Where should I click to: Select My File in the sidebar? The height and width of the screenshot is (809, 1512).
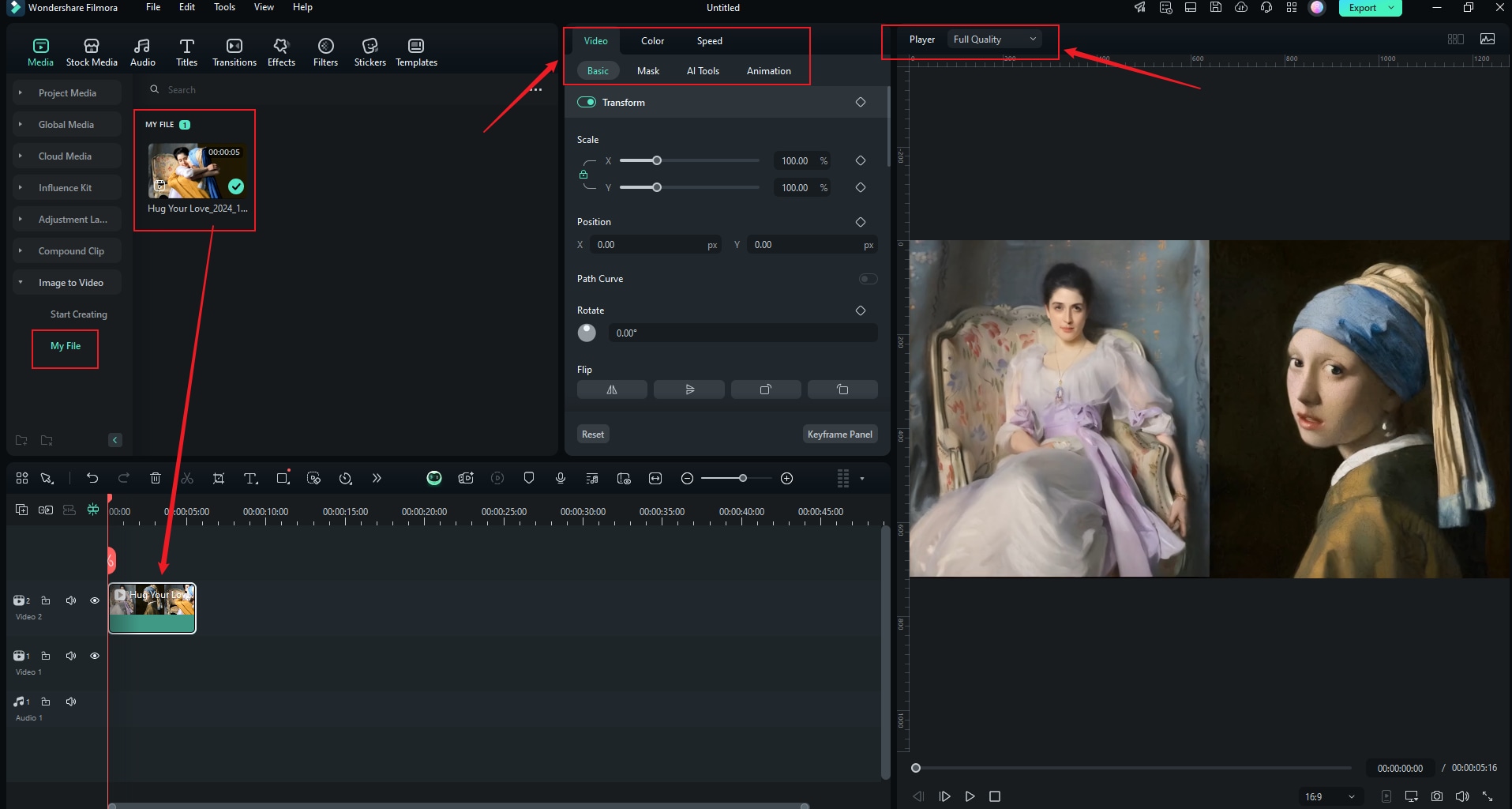point(66,346)
